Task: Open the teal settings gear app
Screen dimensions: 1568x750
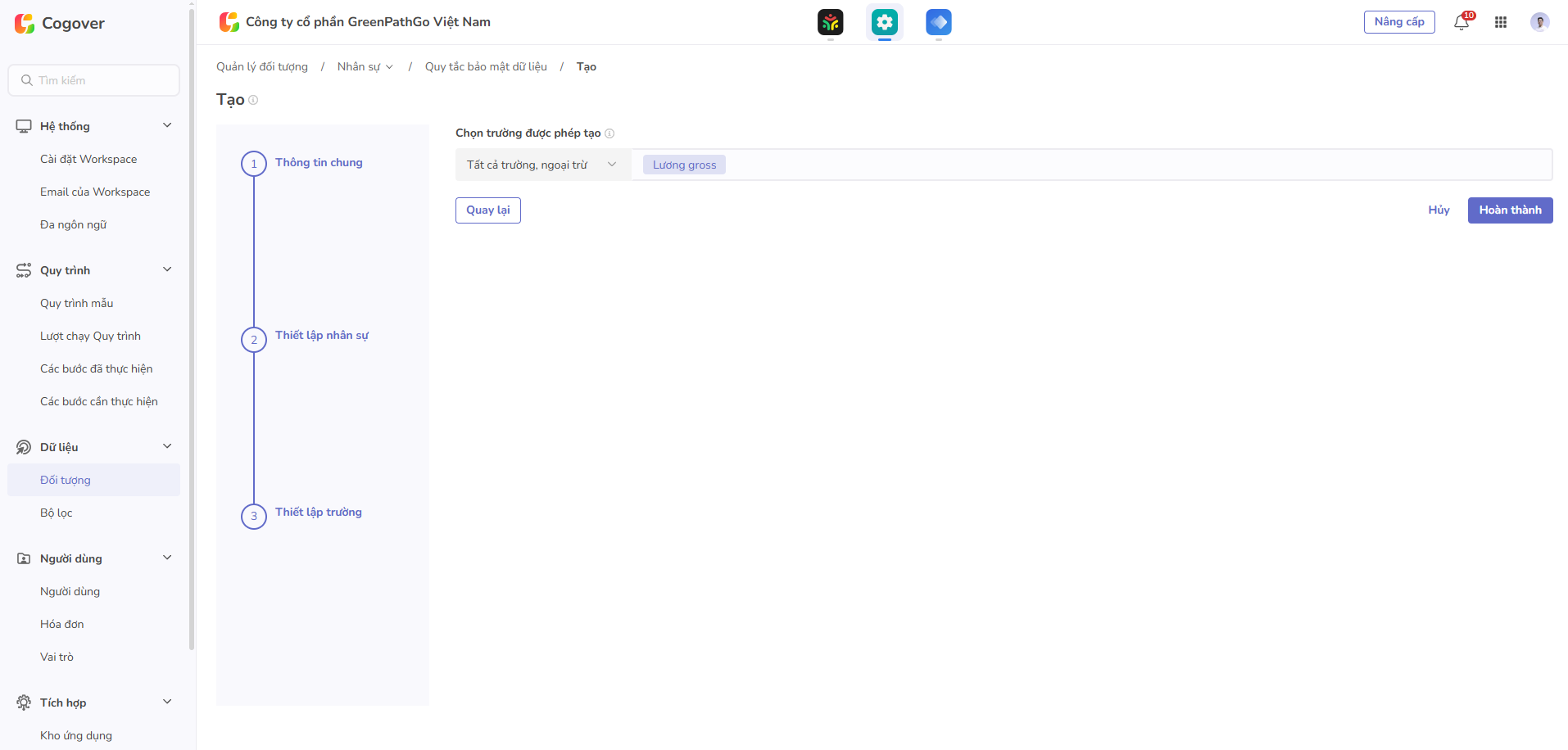Action: point(884,22)
